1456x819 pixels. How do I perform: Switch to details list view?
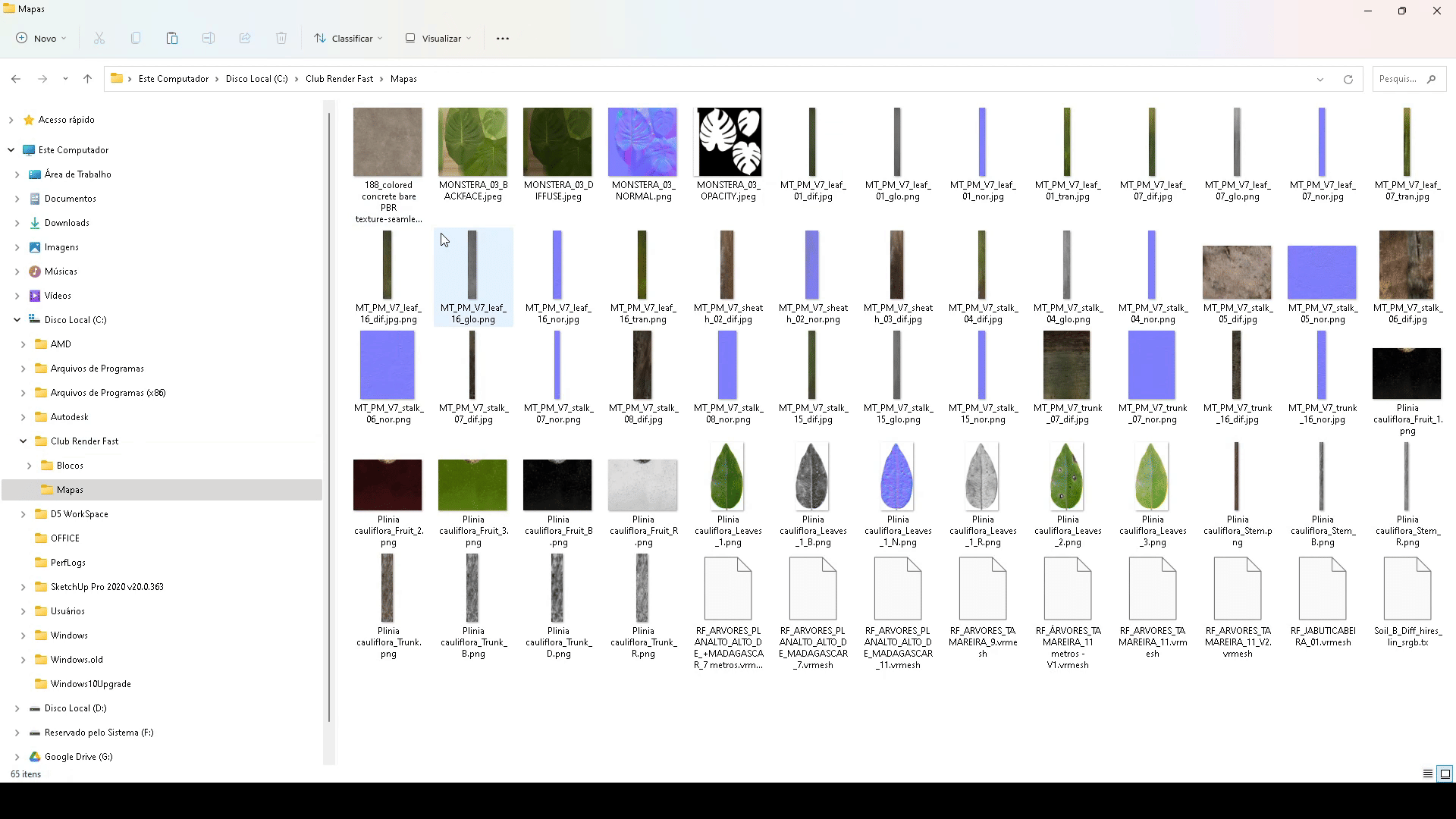coord(1427,773)
